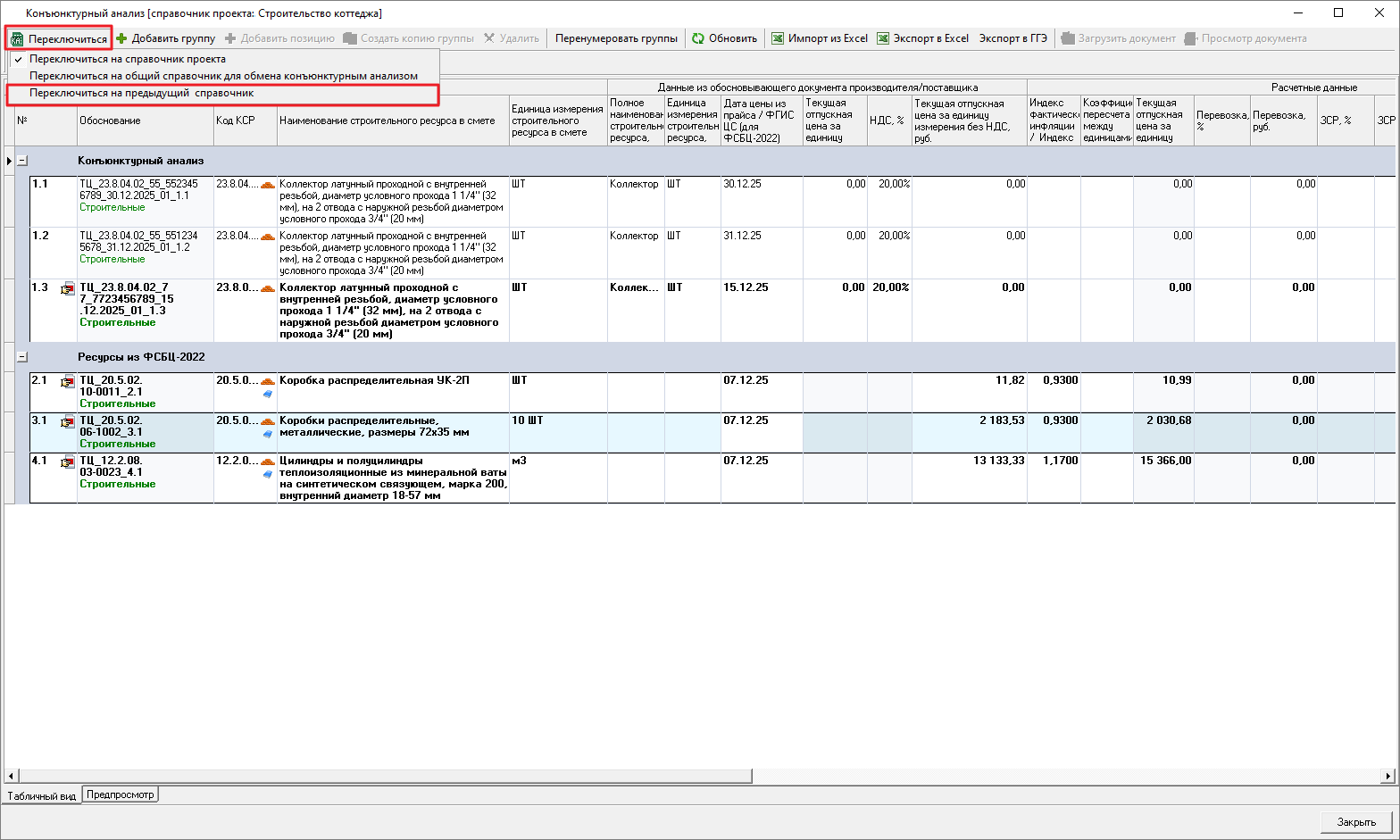The width and height of the screenshot is (1400, 840).
Task: Click the horizontal scrollbar right arrow
Action: pyautogui.click(x=1388, y=777)
